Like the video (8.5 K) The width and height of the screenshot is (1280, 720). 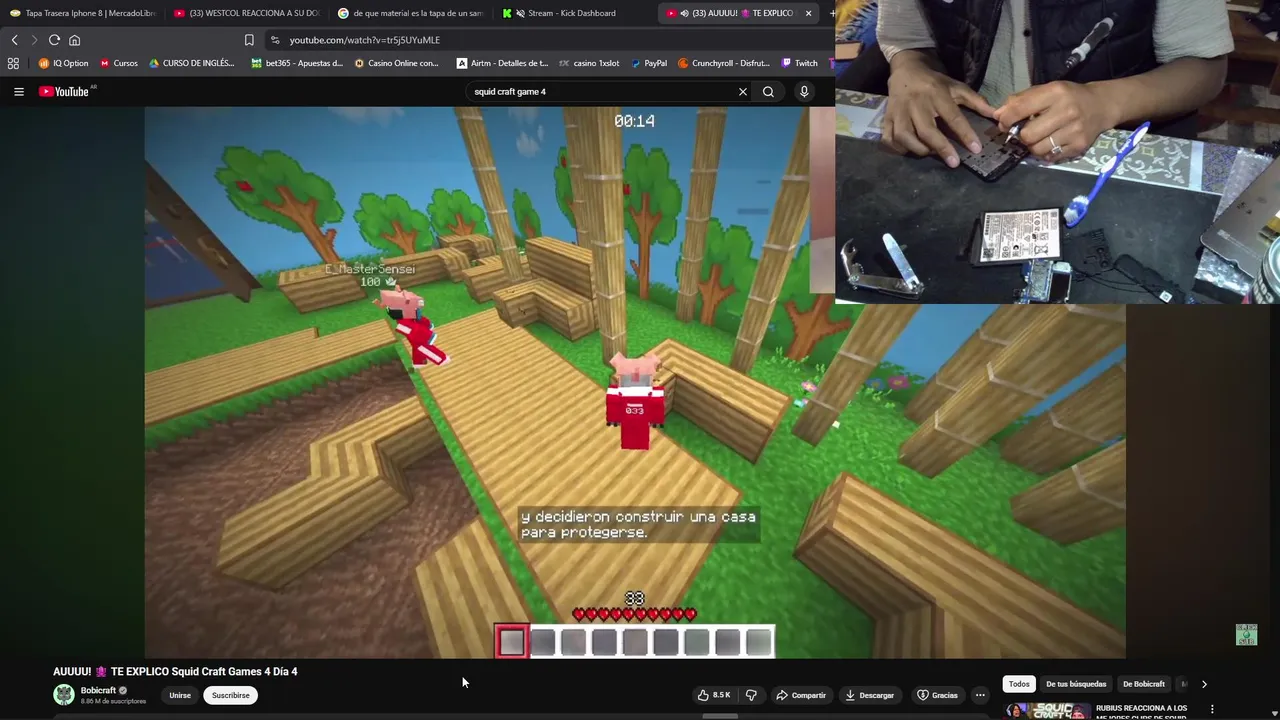point(714,695)
